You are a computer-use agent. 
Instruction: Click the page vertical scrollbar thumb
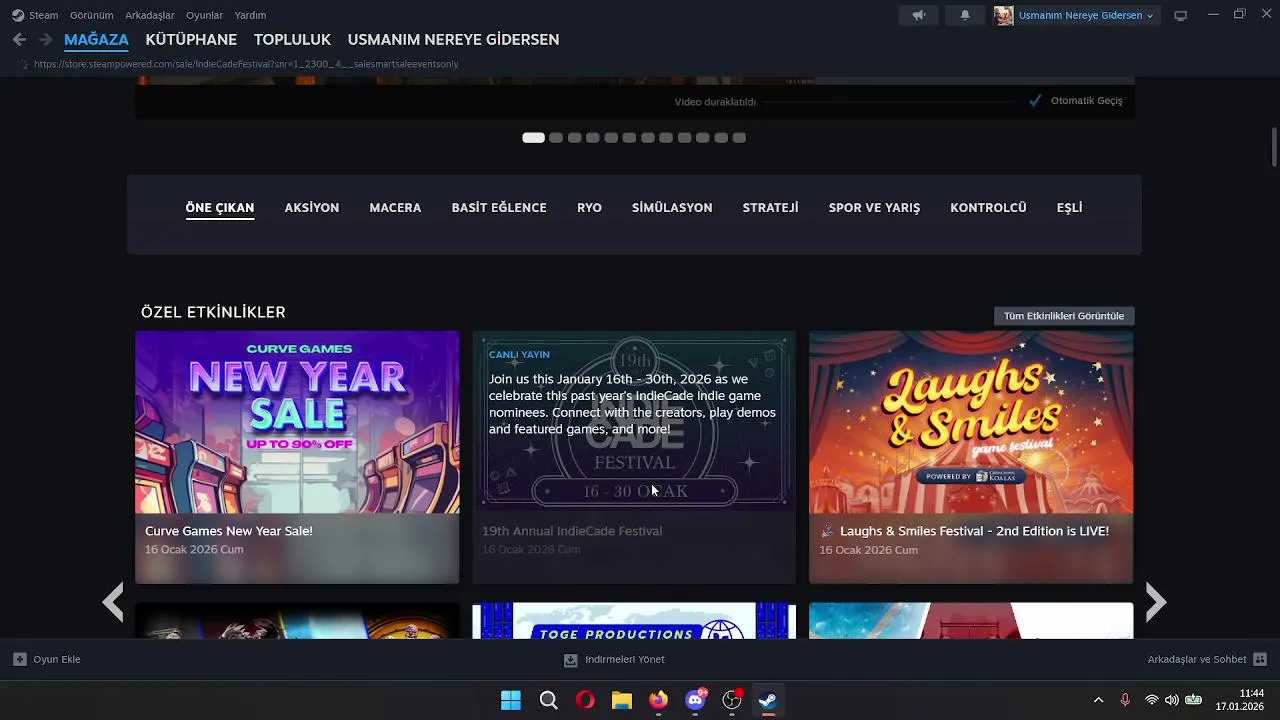[1274, 147]
